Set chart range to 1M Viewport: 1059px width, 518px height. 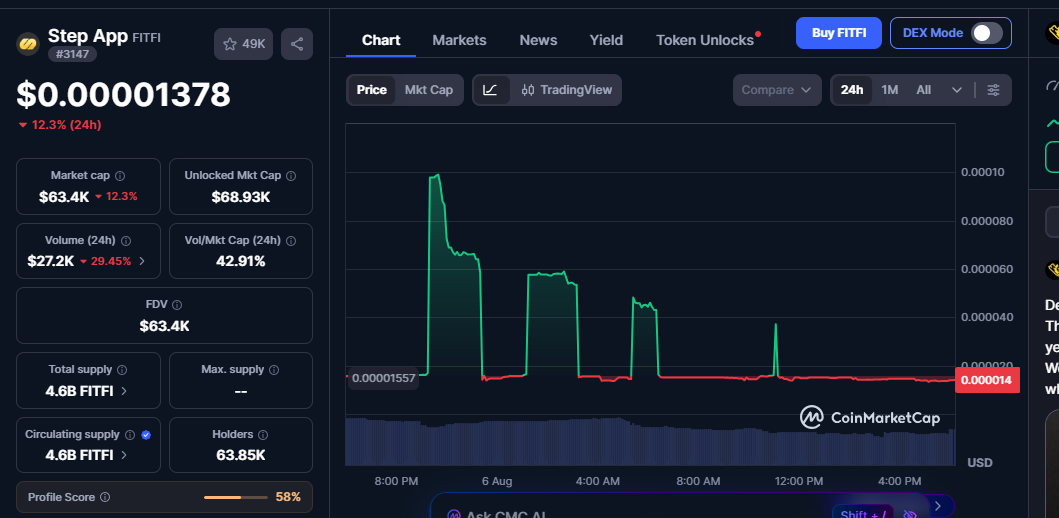pyautogui.click(x=889, y=90)
